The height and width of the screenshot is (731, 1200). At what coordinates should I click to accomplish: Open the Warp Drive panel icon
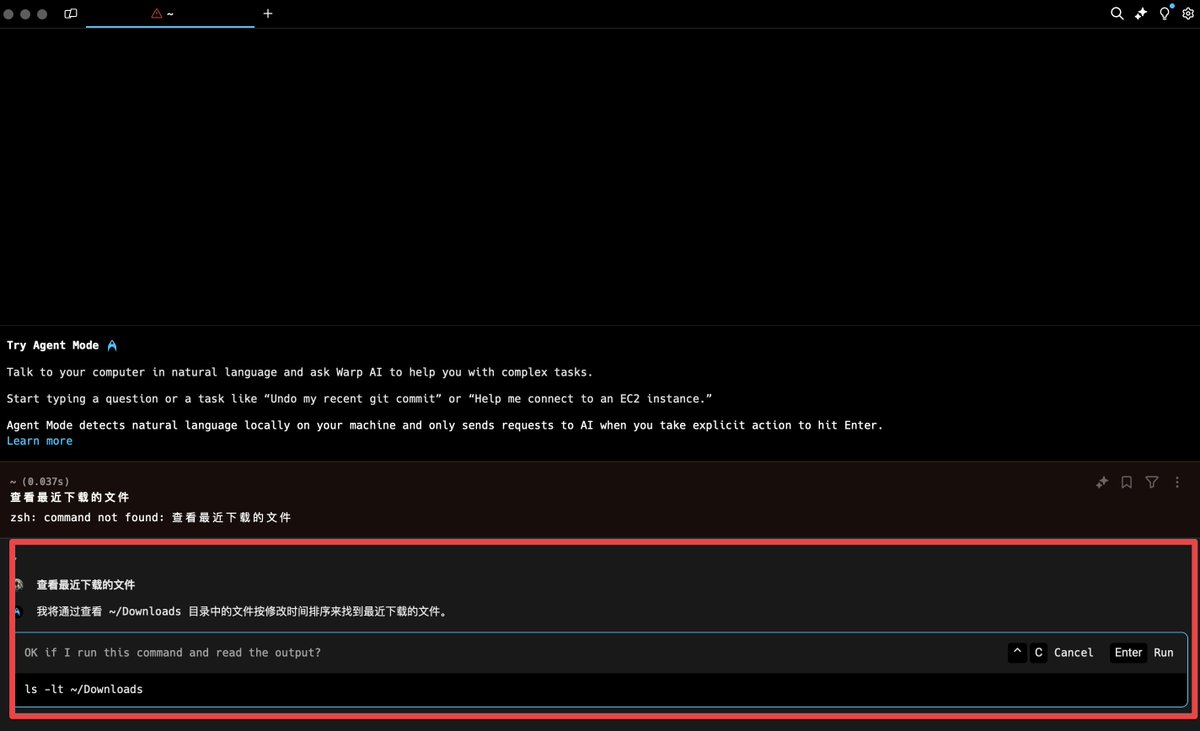[x=70, y=14]
